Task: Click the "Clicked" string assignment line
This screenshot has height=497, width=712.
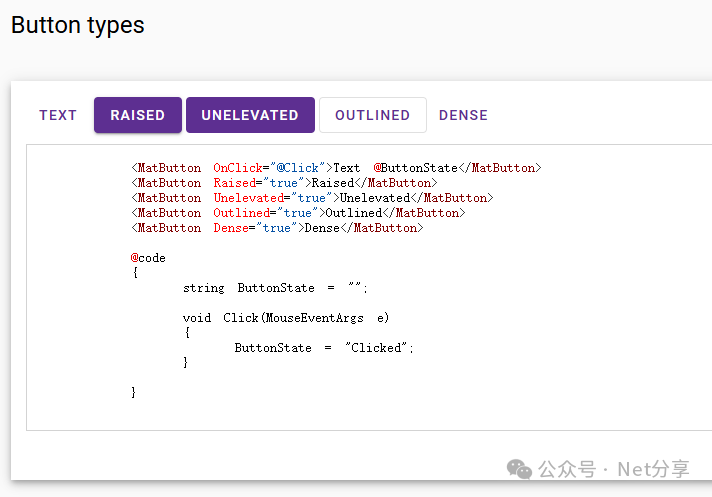Action: pyautogui.click(x=323, y=348)
